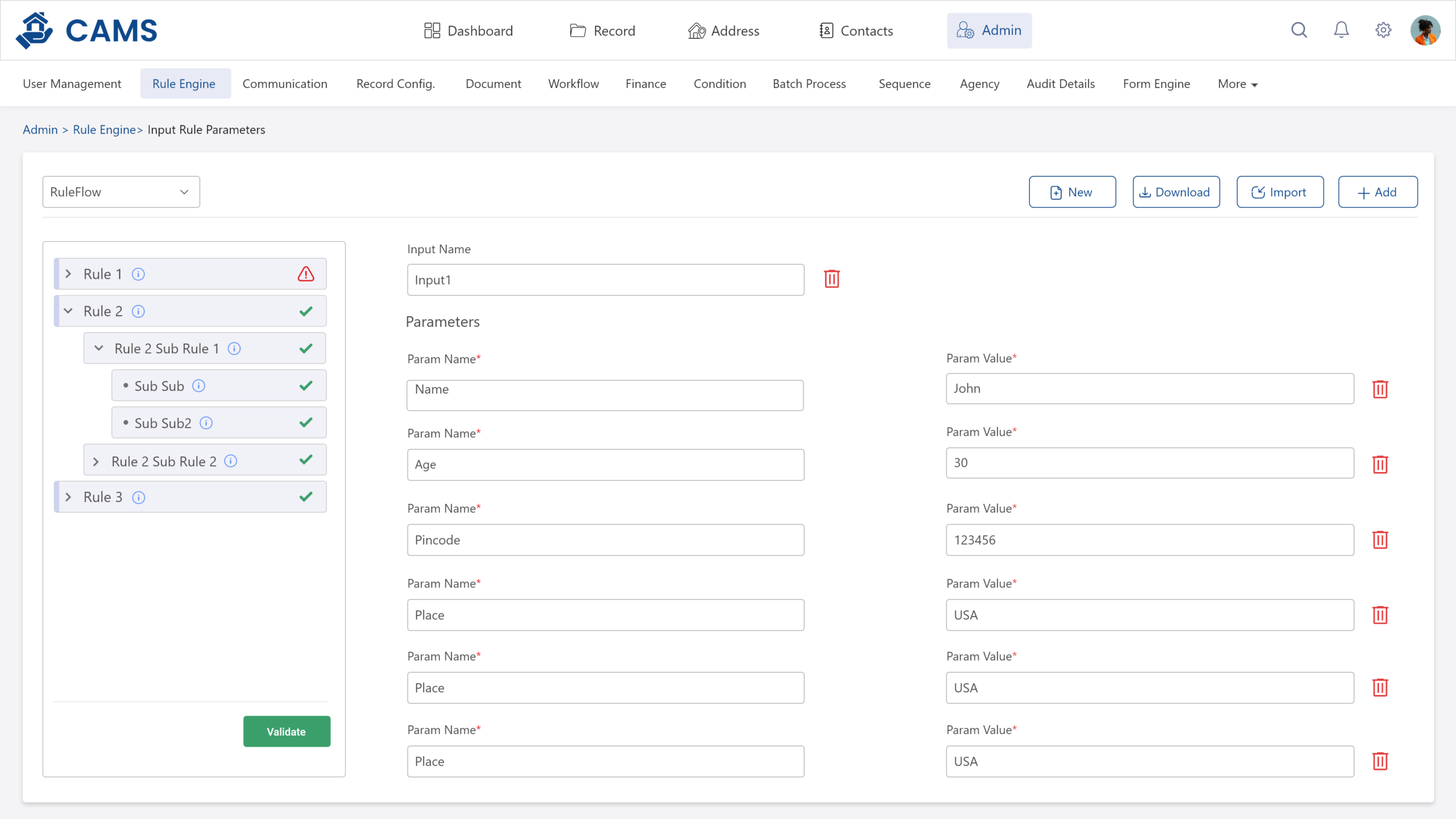Image resolution: width=1456 pixels, height=819 pixels.
Task: Open the RuleFlow dropdown
Action: 121,192
